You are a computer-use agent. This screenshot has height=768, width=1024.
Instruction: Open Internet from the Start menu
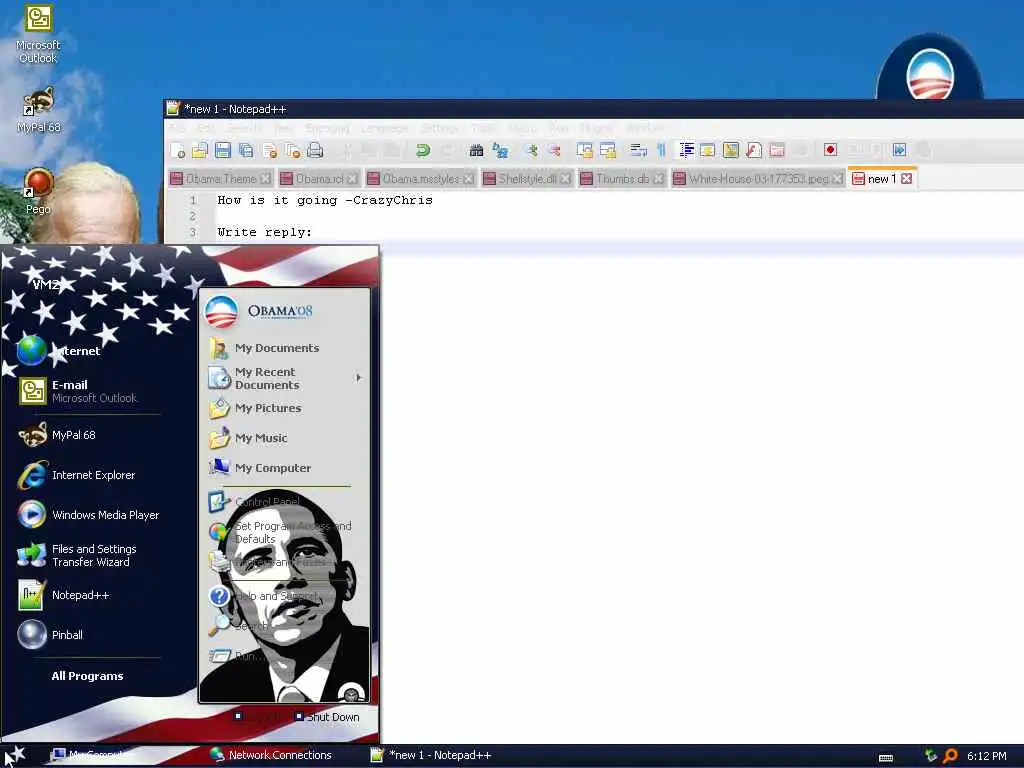[59, 351]
